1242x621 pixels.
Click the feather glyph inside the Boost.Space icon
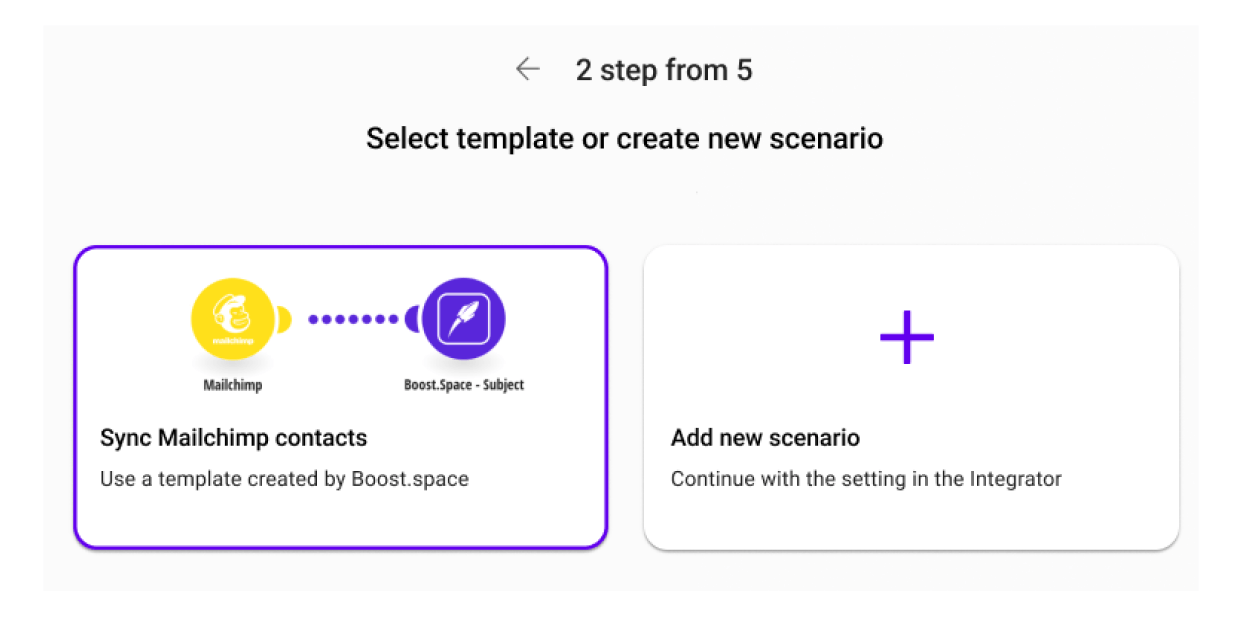tap(464, 318)
